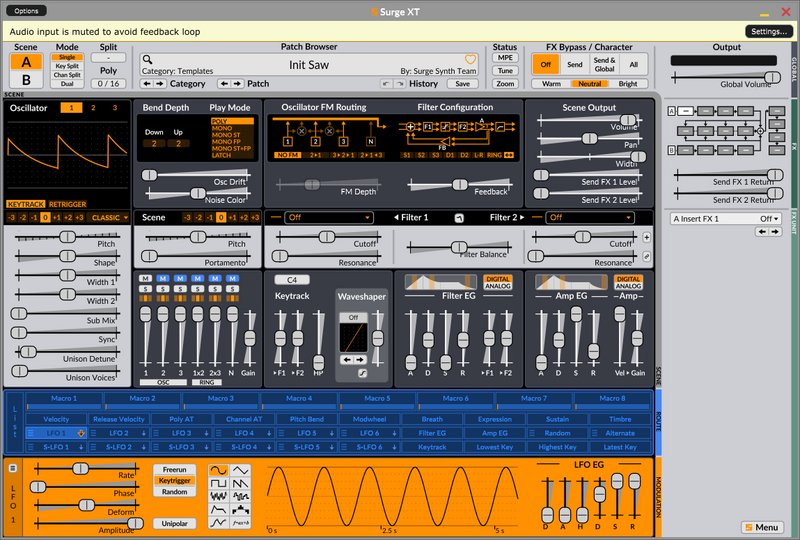The width and height of the screenshot is (800, 540).
Task: Open the Filter 2 type dropdown
Action: [589, 217]
